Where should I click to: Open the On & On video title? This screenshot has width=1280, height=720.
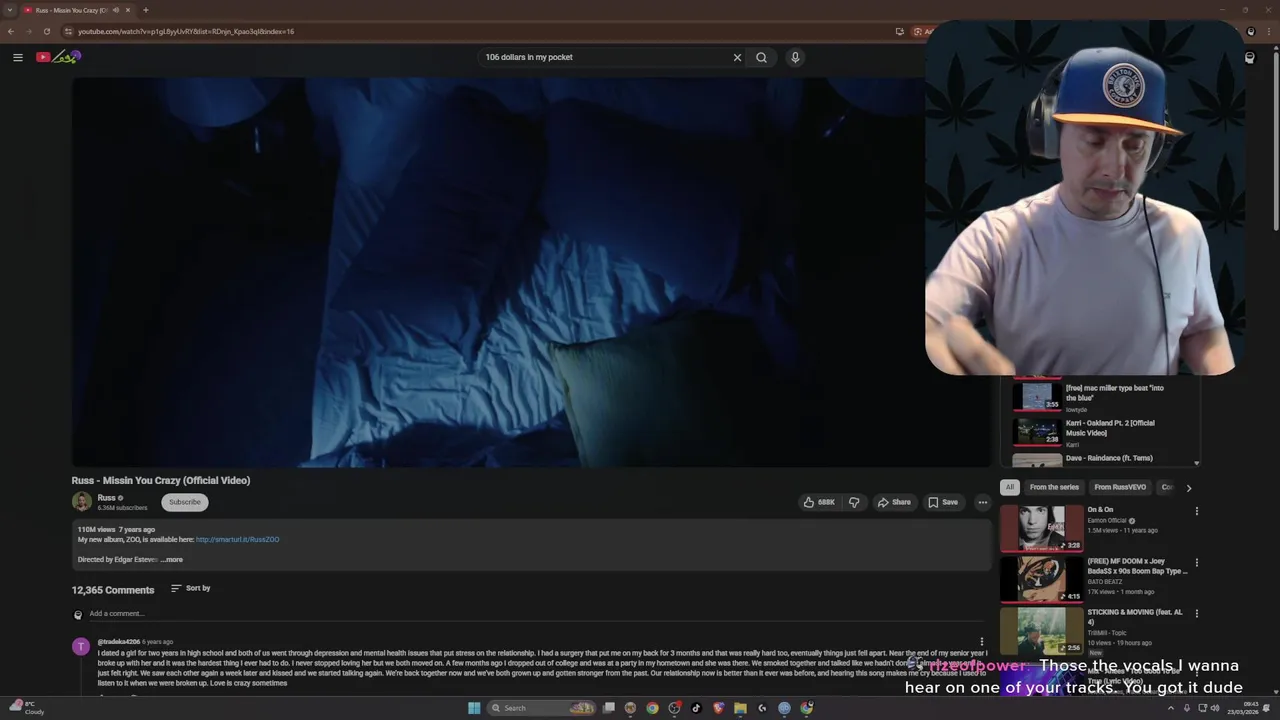[1100, 510]
